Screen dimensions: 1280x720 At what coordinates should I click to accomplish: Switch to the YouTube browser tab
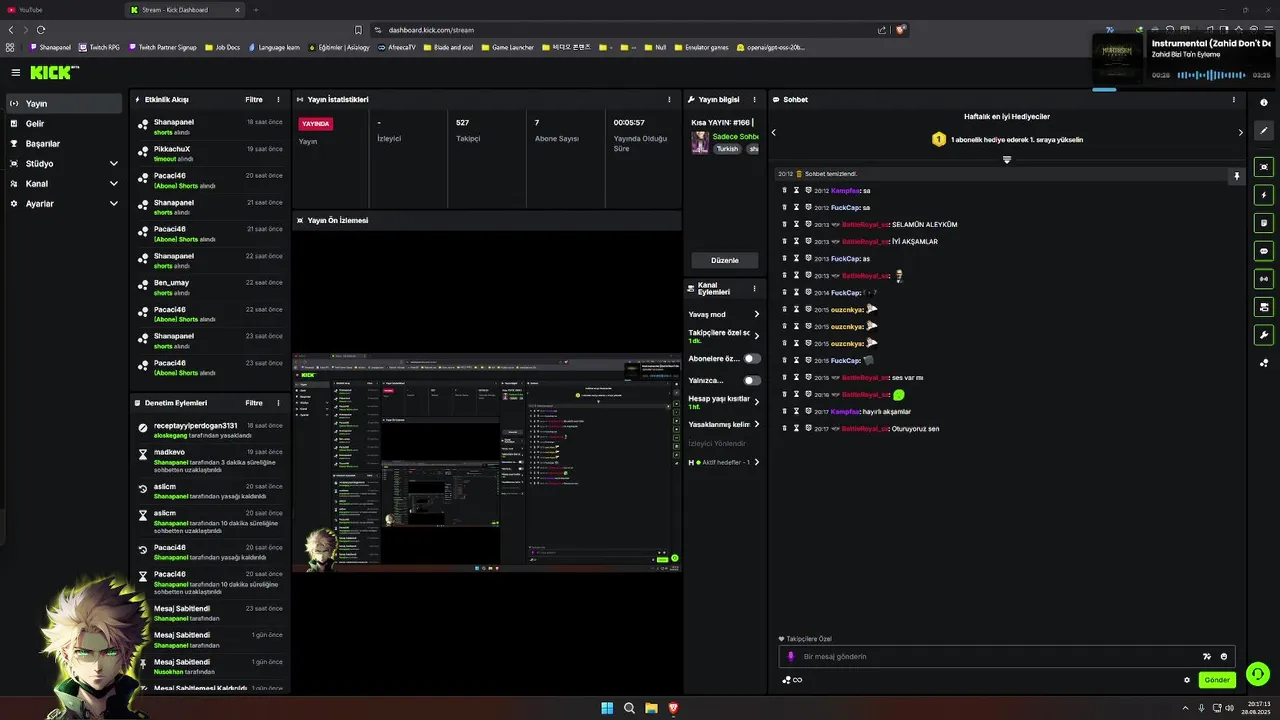[x=60, y=10]
